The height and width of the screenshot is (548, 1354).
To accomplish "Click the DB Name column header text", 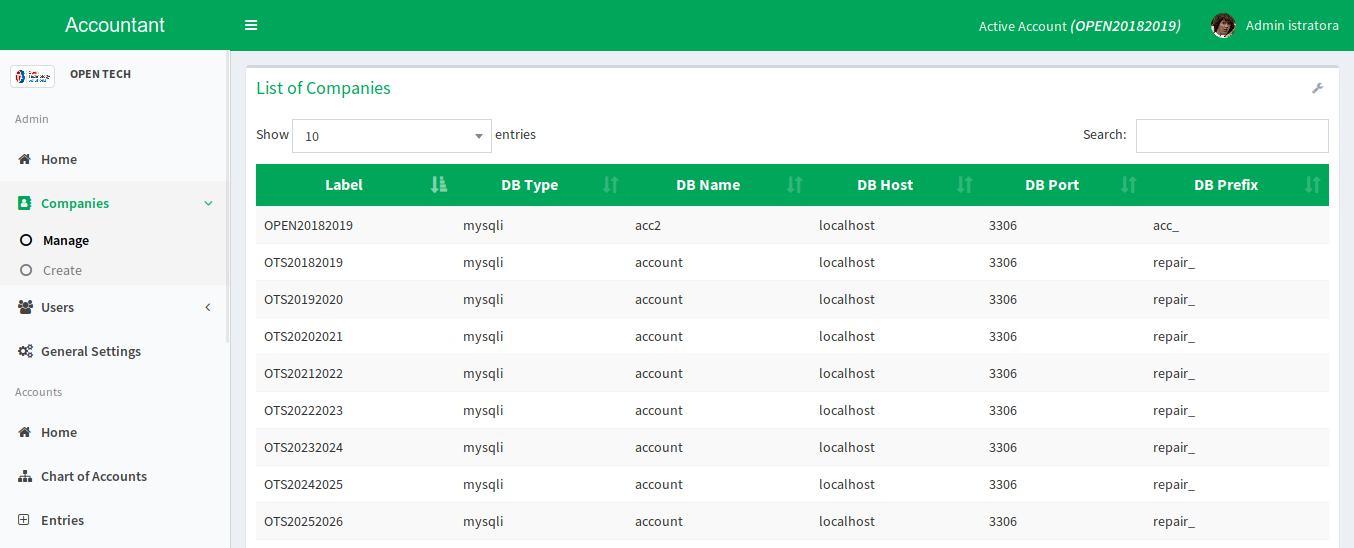I will click(x=708, y=185).
